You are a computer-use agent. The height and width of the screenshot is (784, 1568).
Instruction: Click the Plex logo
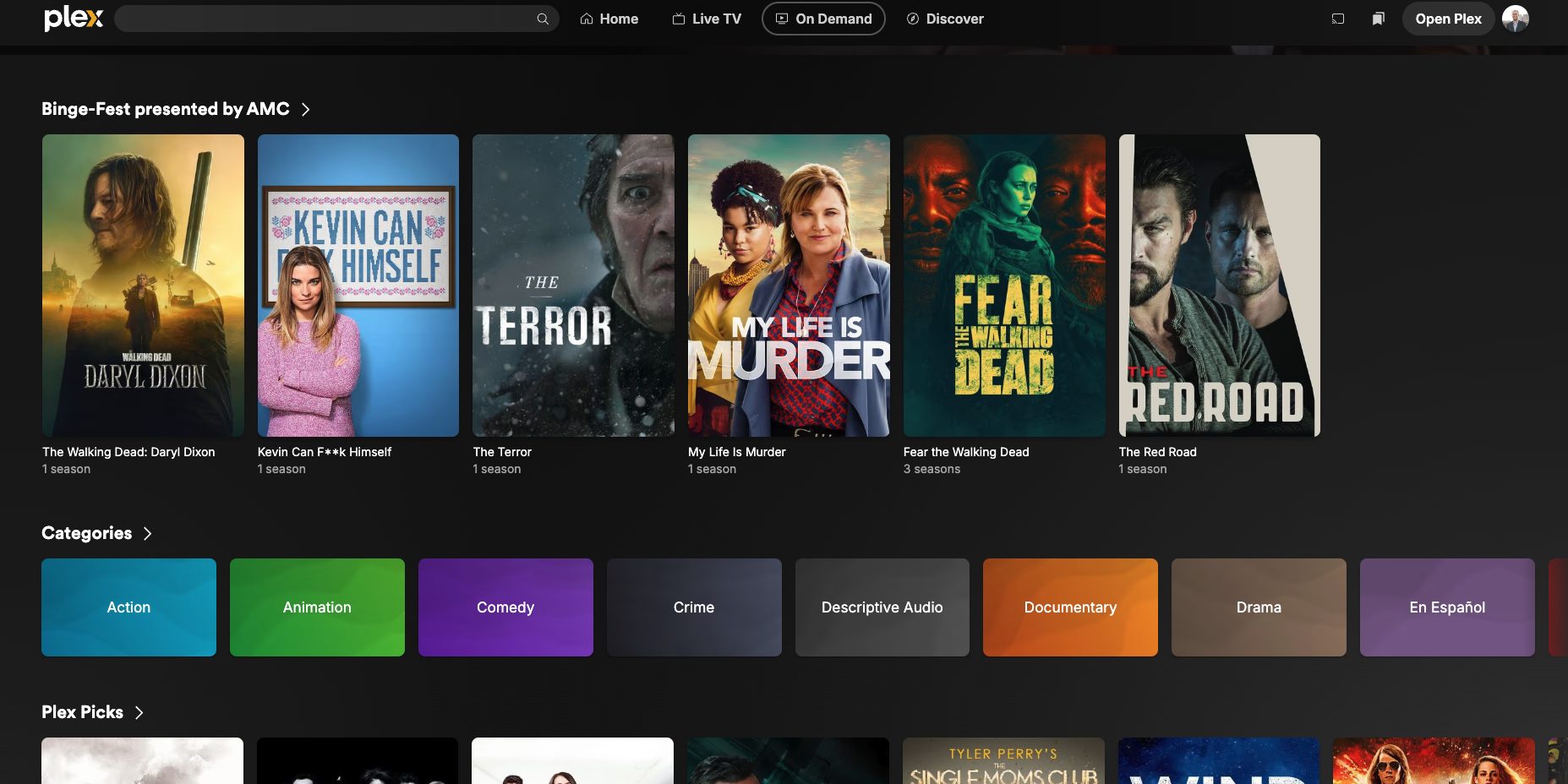pos(74,18)
